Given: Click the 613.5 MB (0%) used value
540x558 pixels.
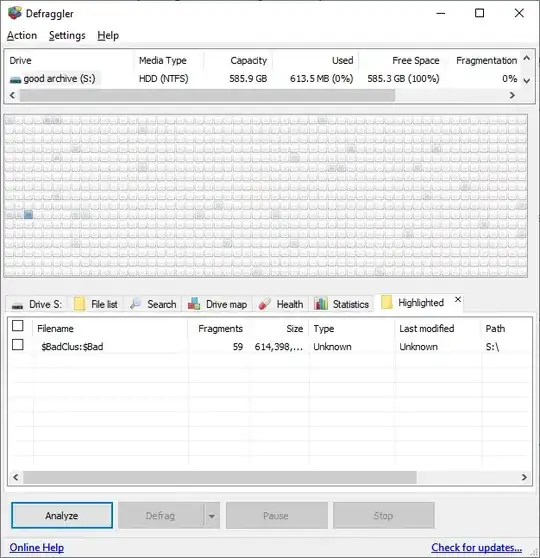Looking at the screenshot, I should click(321, 79).
